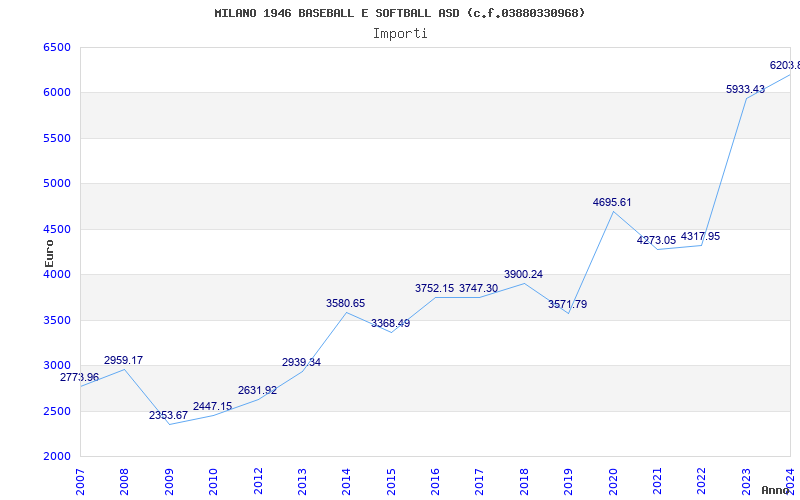Click the x-axis year 2015

pyautogui.click(x=391, y=481)
